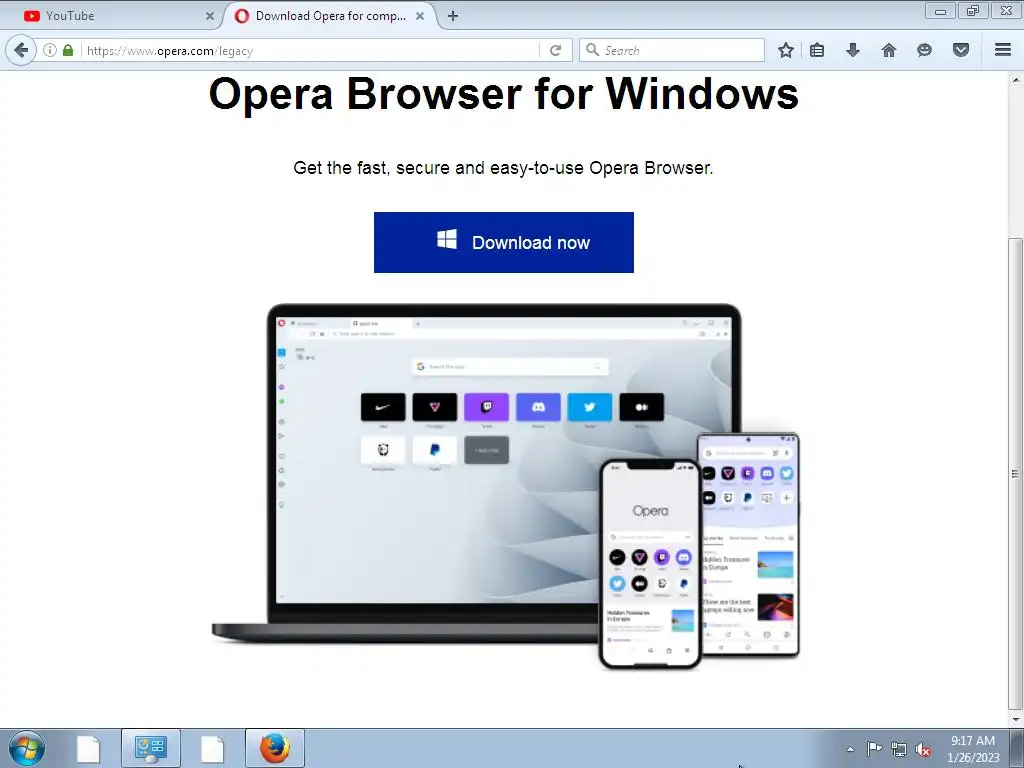Open the chat smiley icon in the toolbar
The image size is (1024, 768).
[924, 50]
